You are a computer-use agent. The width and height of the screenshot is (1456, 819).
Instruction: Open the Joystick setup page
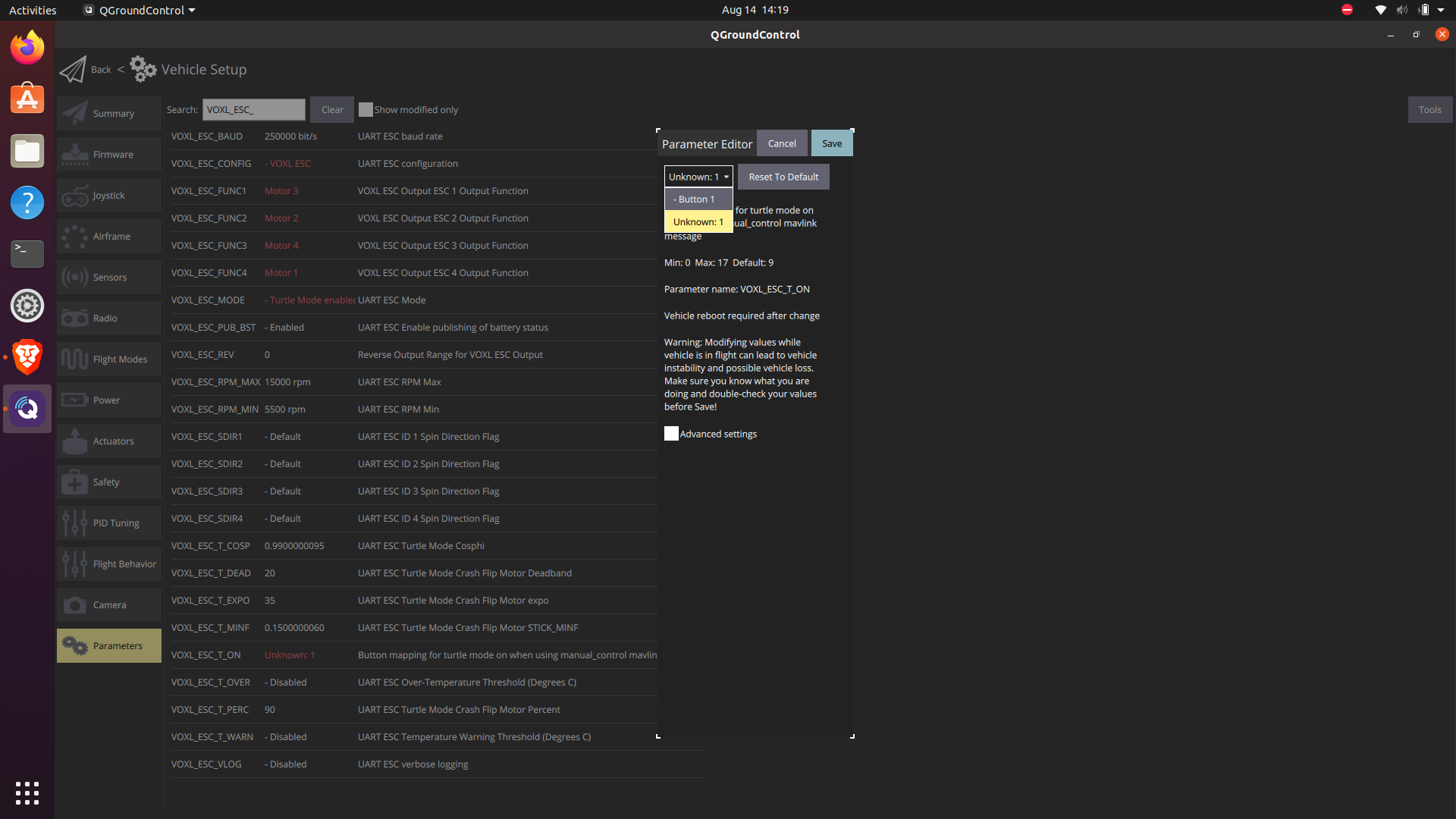tap(109, 196)
